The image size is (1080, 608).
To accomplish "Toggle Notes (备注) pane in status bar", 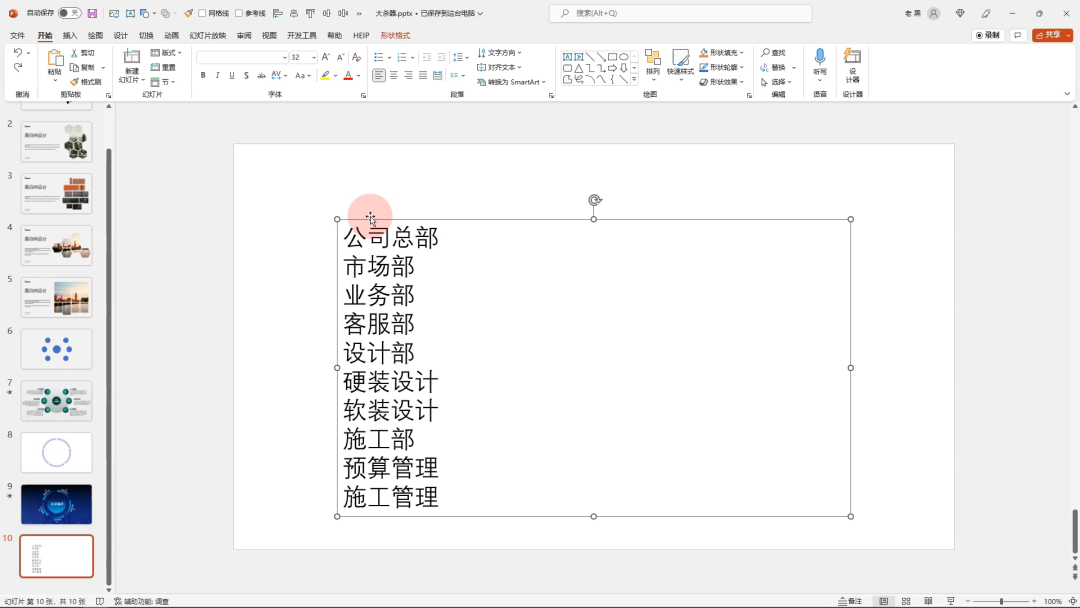I will point(850,601).
